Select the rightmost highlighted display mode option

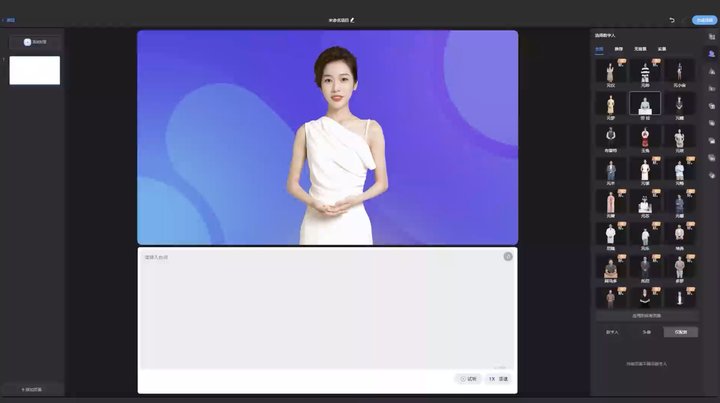coord(680,332)
